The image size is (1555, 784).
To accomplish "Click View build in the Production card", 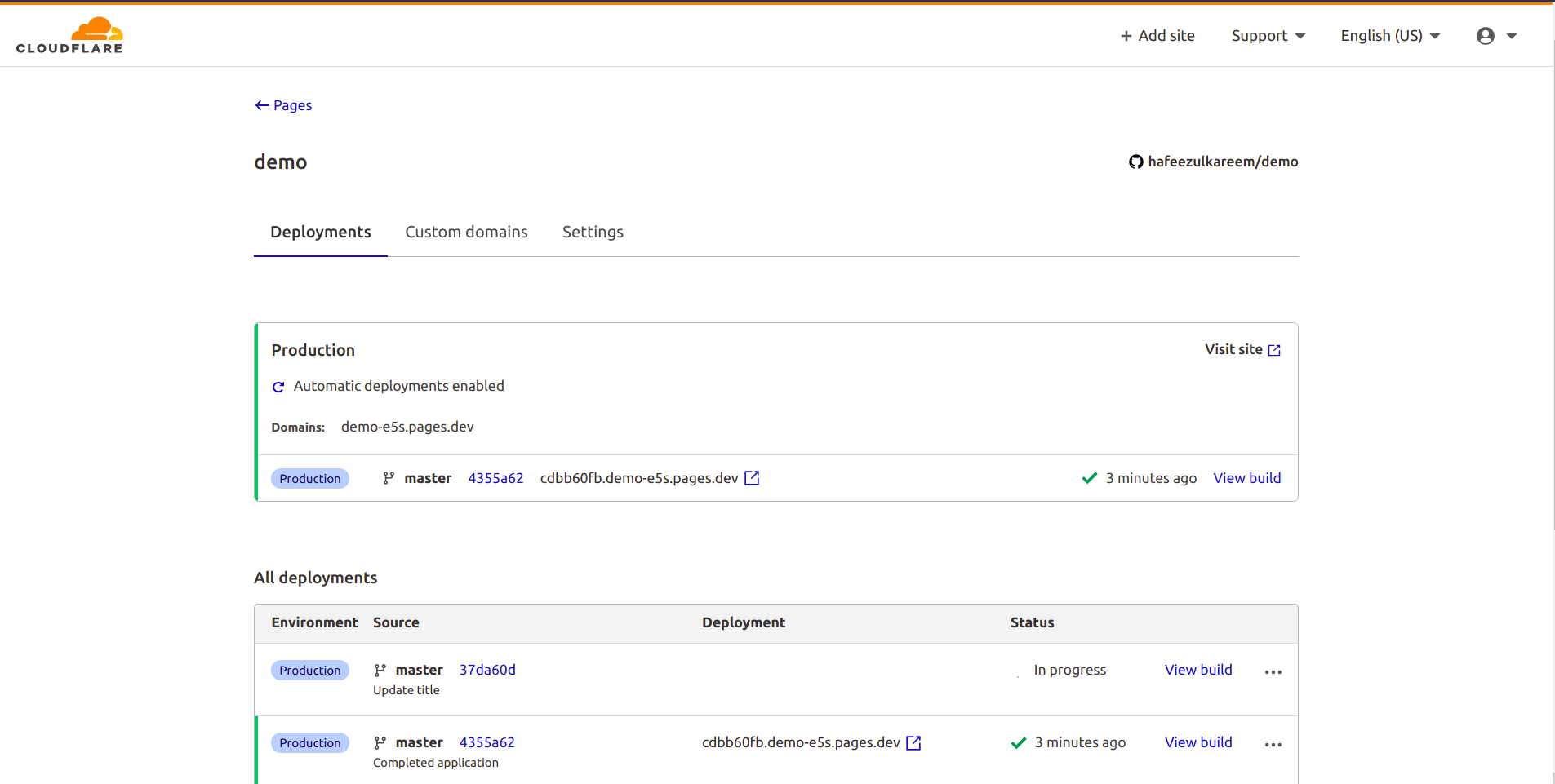I will [x=1246, y=478].
